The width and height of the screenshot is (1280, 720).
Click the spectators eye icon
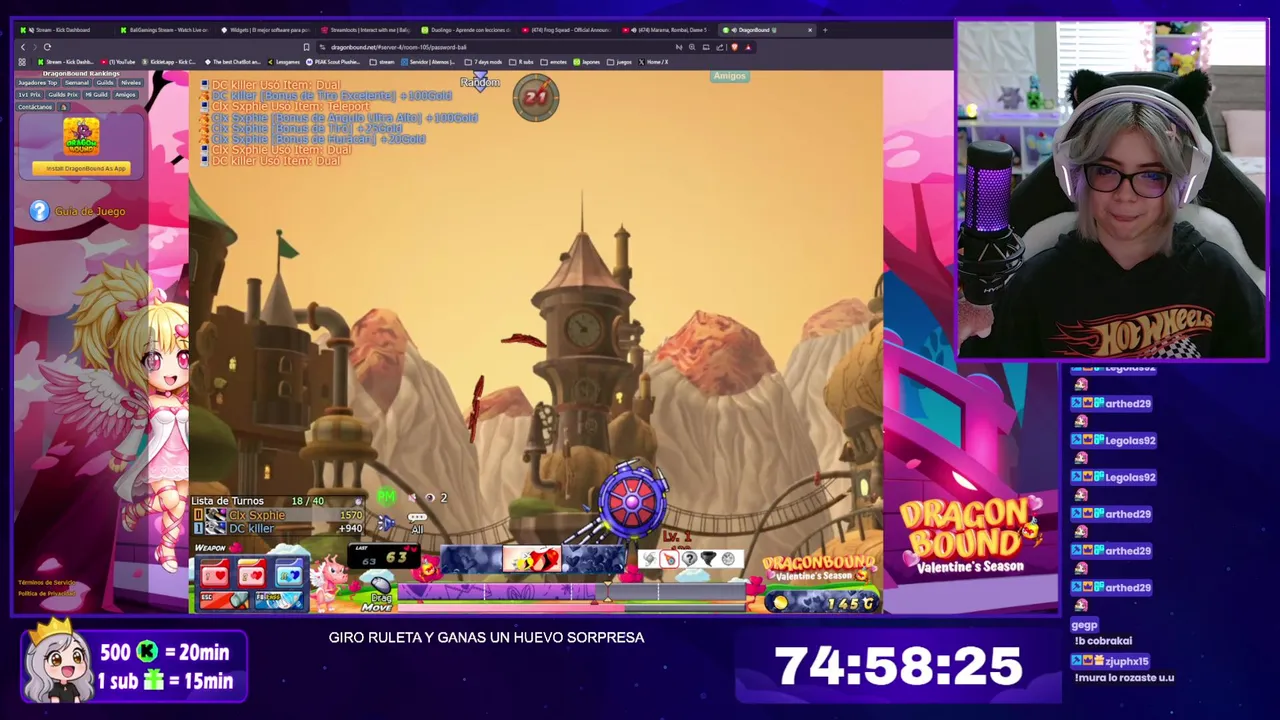click(429, 497)
